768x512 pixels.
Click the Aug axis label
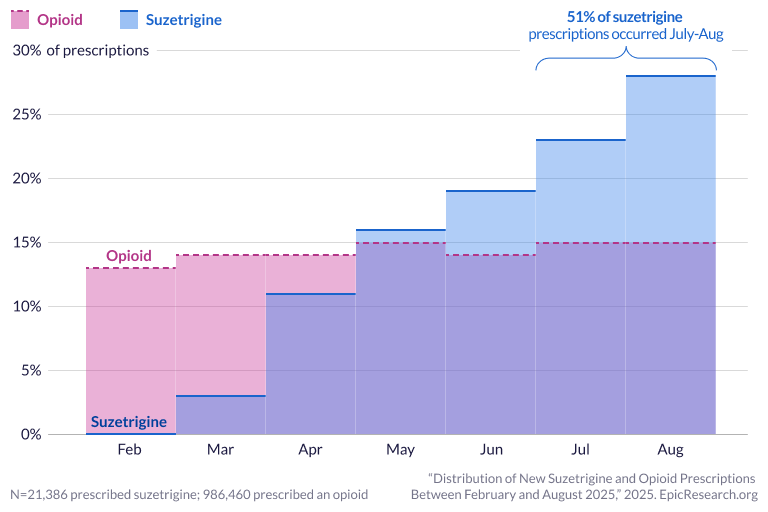click(670, 449)
